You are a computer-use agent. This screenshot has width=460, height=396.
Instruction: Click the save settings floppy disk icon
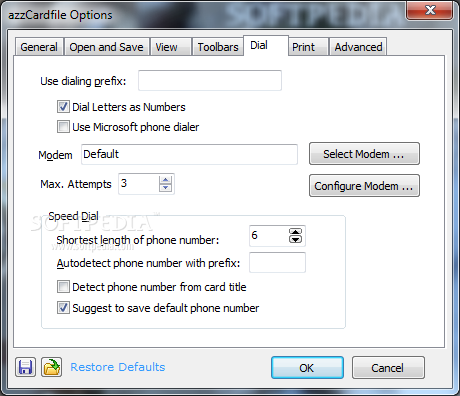(25, 367)
